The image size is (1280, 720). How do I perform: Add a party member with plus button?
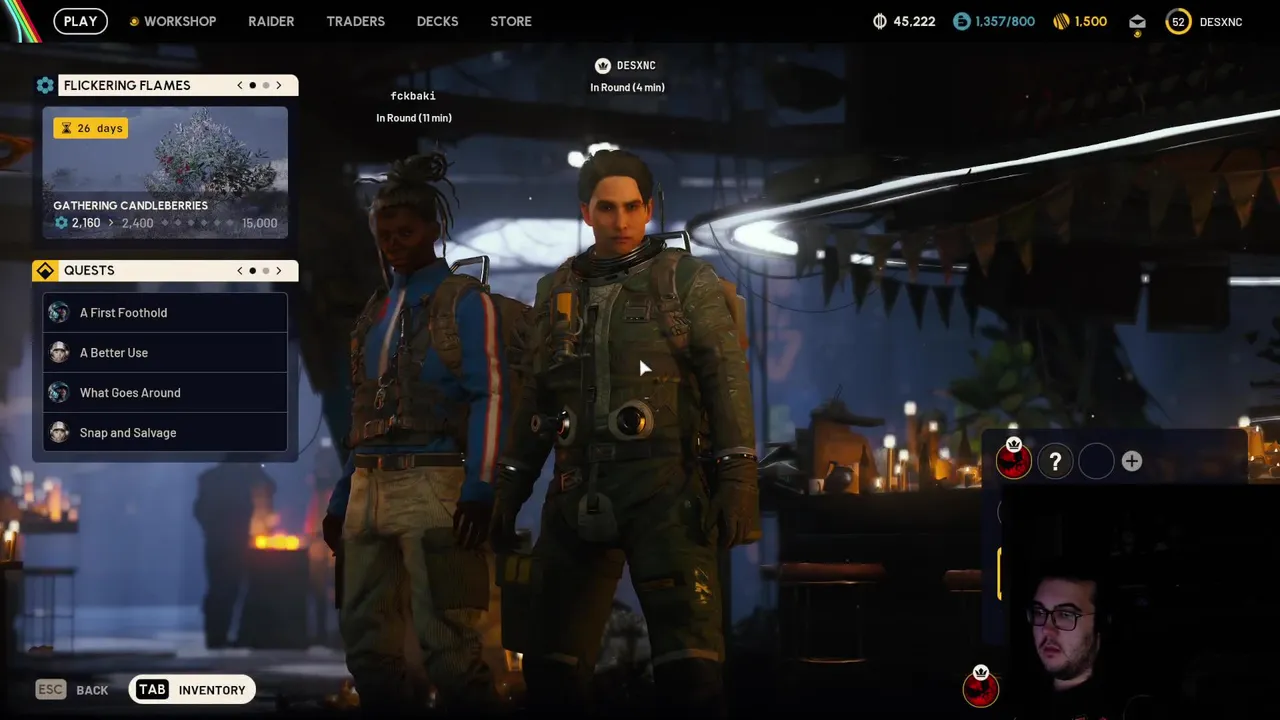[x=1131, y=461]
